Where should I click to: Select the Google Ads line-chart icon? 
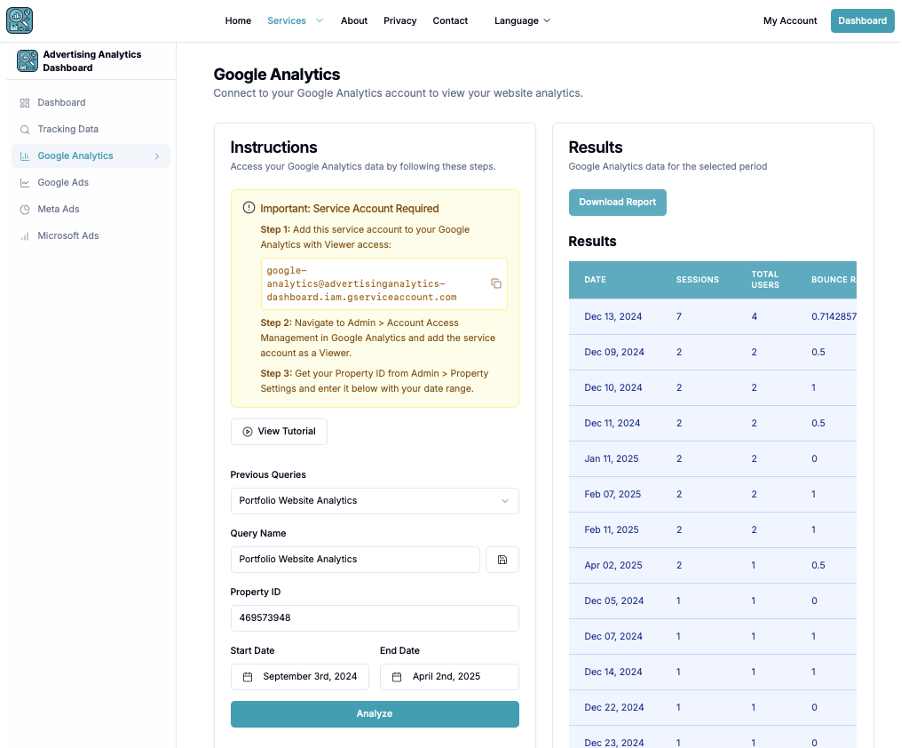(x=22, y=182)
